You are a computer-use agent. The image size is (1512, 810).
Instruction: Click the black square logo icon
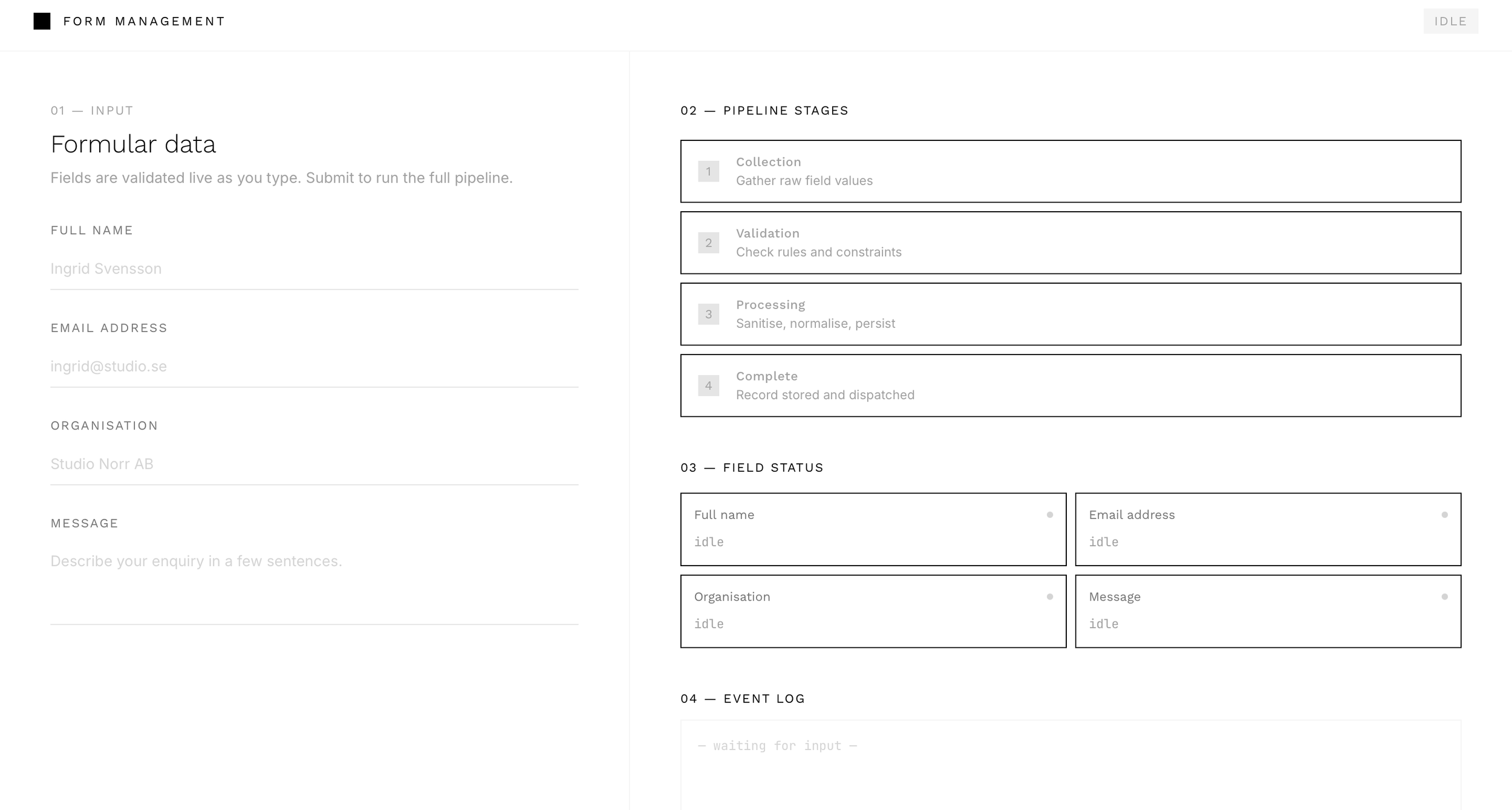coord(42,21)
